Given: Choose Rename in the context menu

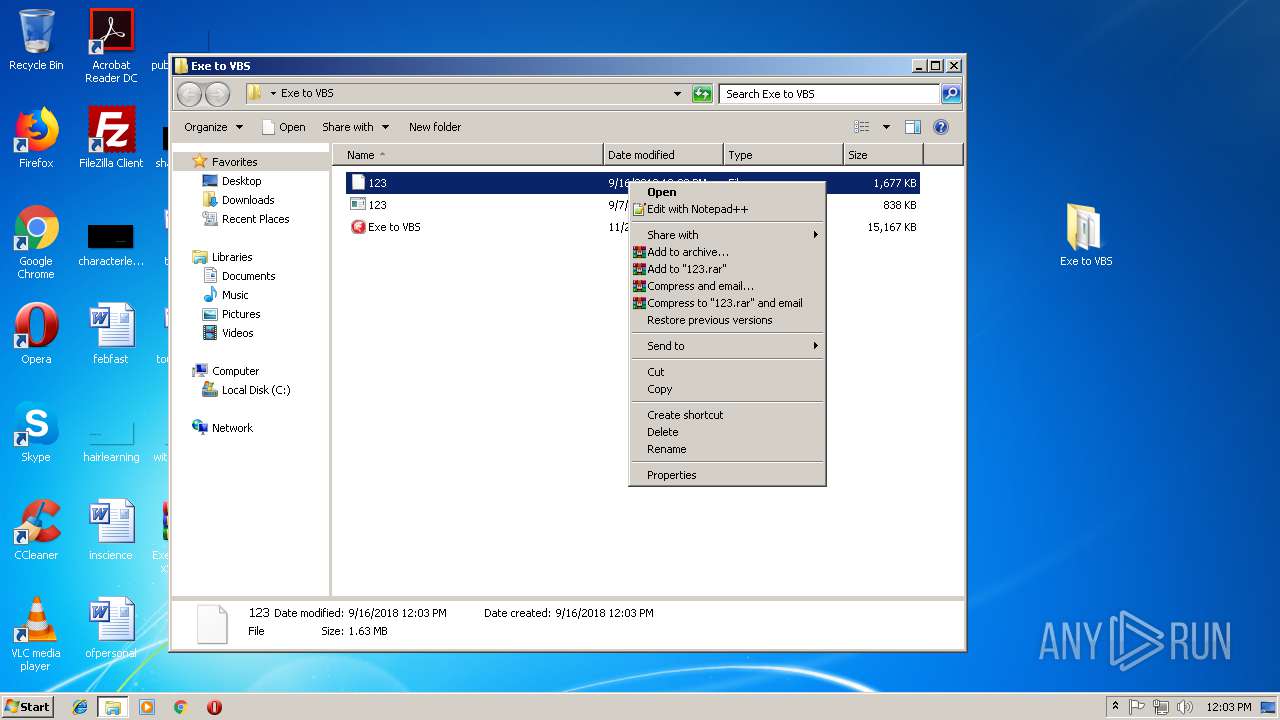Looking at the screenshot, I should click(x=727, y=449).
